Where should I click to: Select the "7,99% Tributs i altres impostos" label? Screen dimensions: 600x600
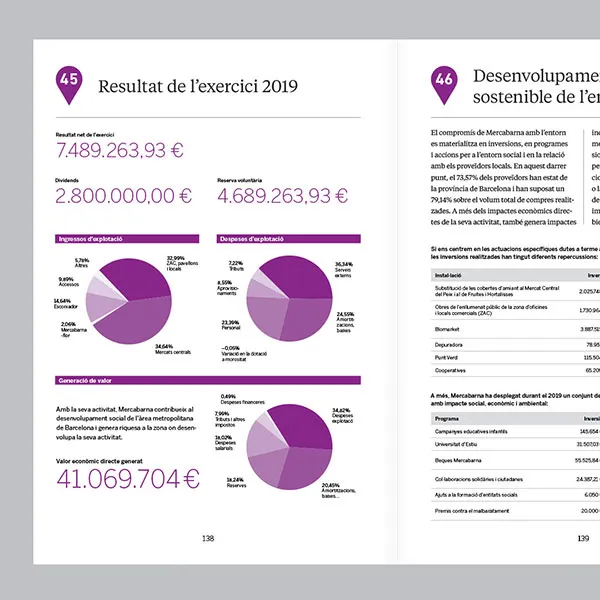click(x=230, y=419)
